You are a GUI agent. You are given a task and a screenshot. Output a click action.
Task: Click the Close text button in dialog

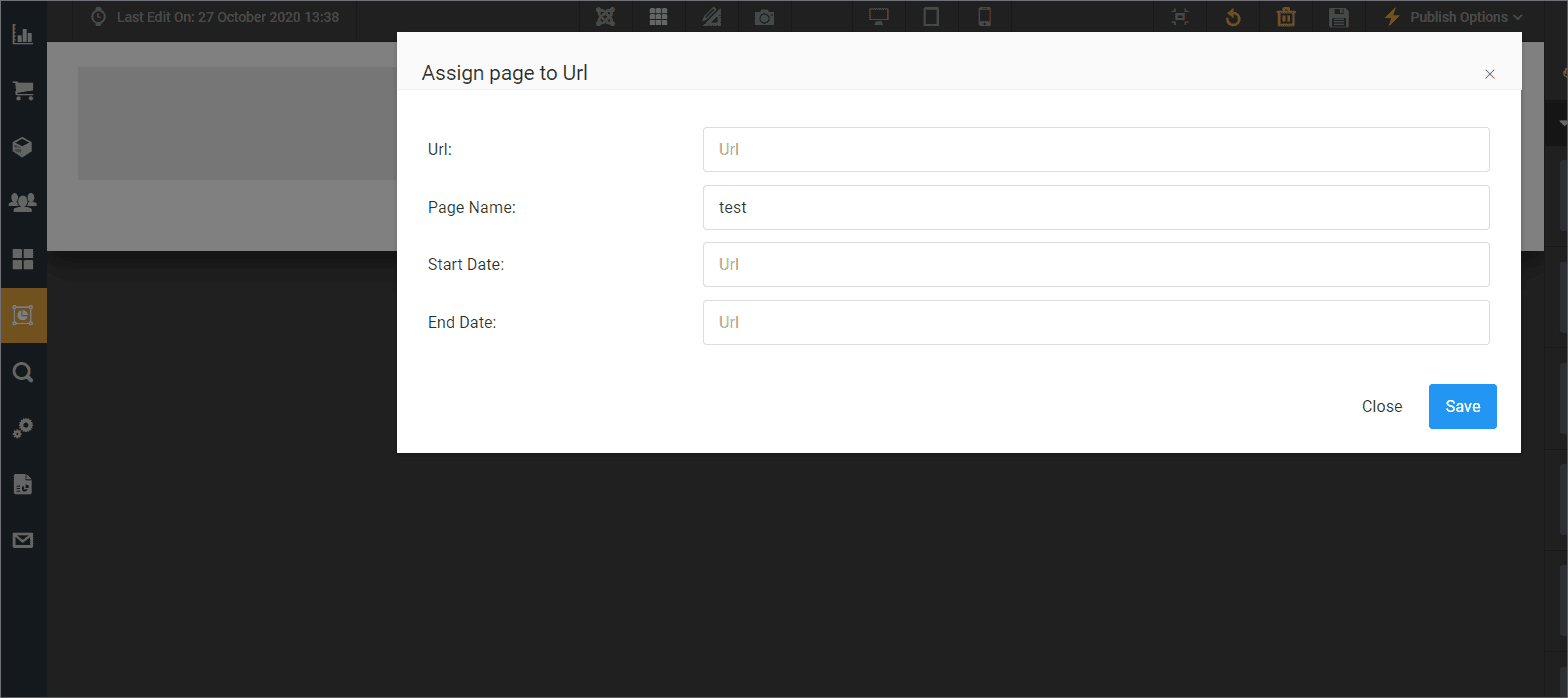coord(1381,406)
